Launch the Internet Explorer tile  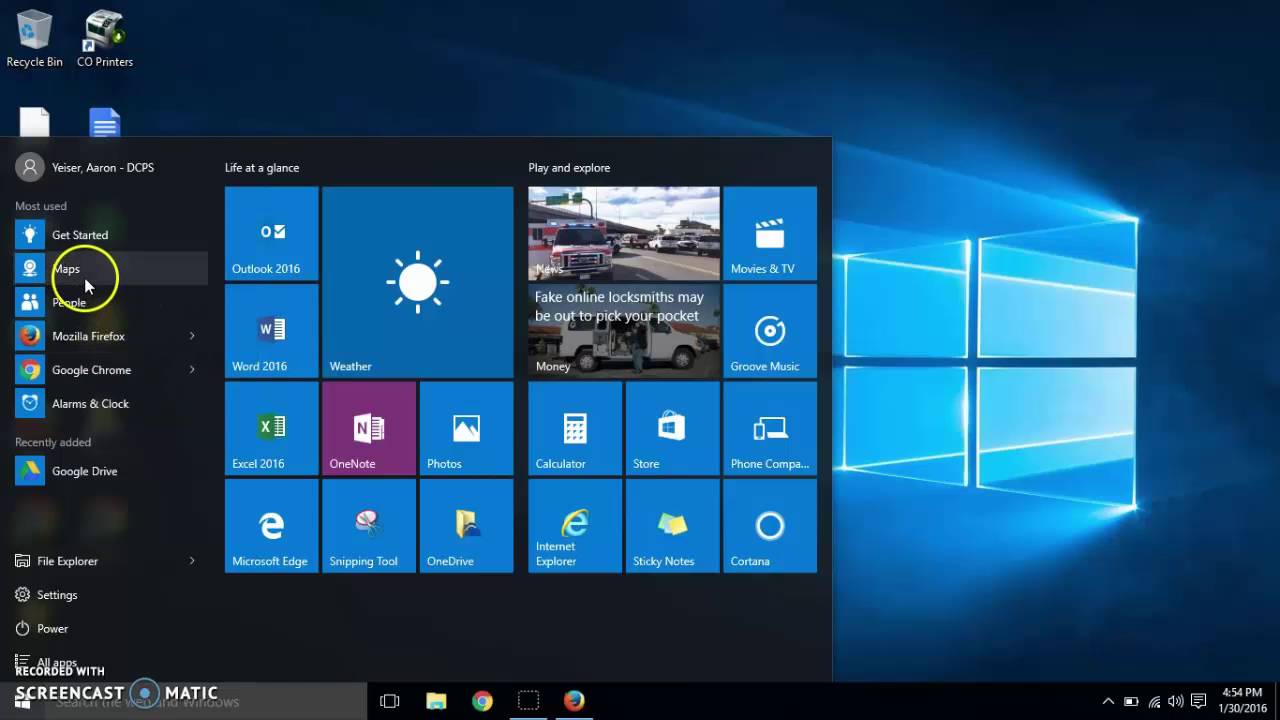575,526
